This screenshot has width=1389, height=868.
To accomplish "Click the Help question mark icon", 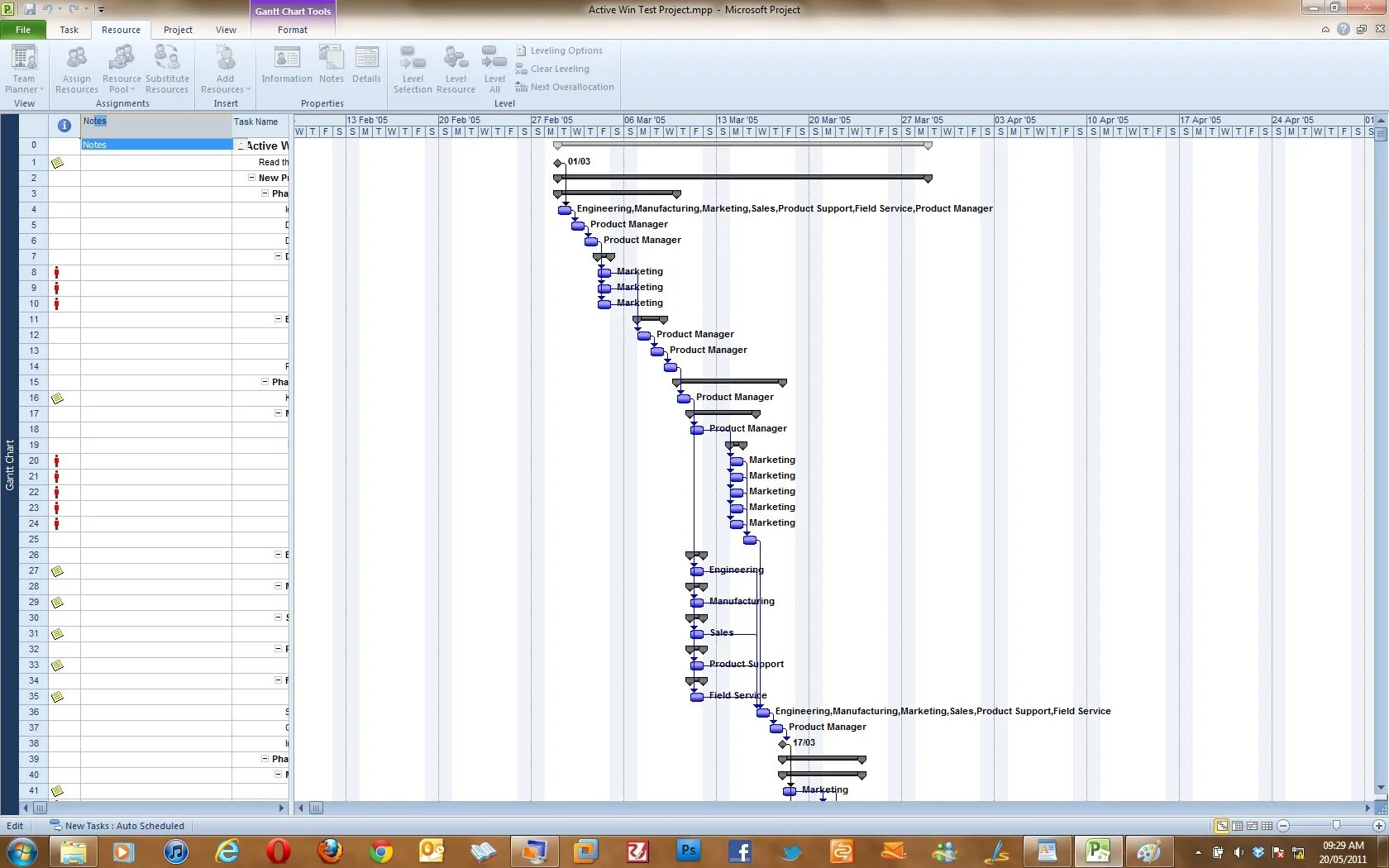I will pyautogui.click(x=1344, y=29).
